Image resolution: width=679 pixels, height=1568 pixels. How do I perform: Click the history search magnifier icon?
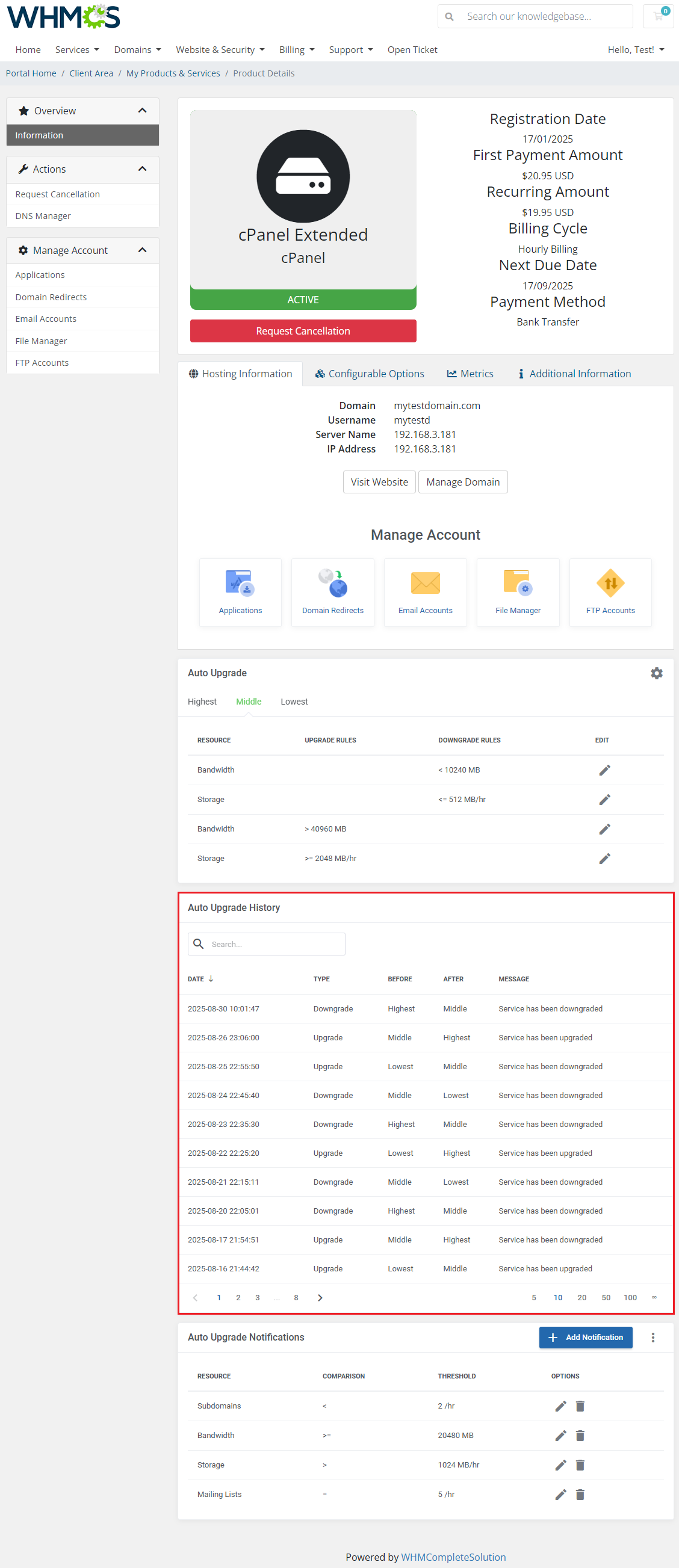(198, 944)
